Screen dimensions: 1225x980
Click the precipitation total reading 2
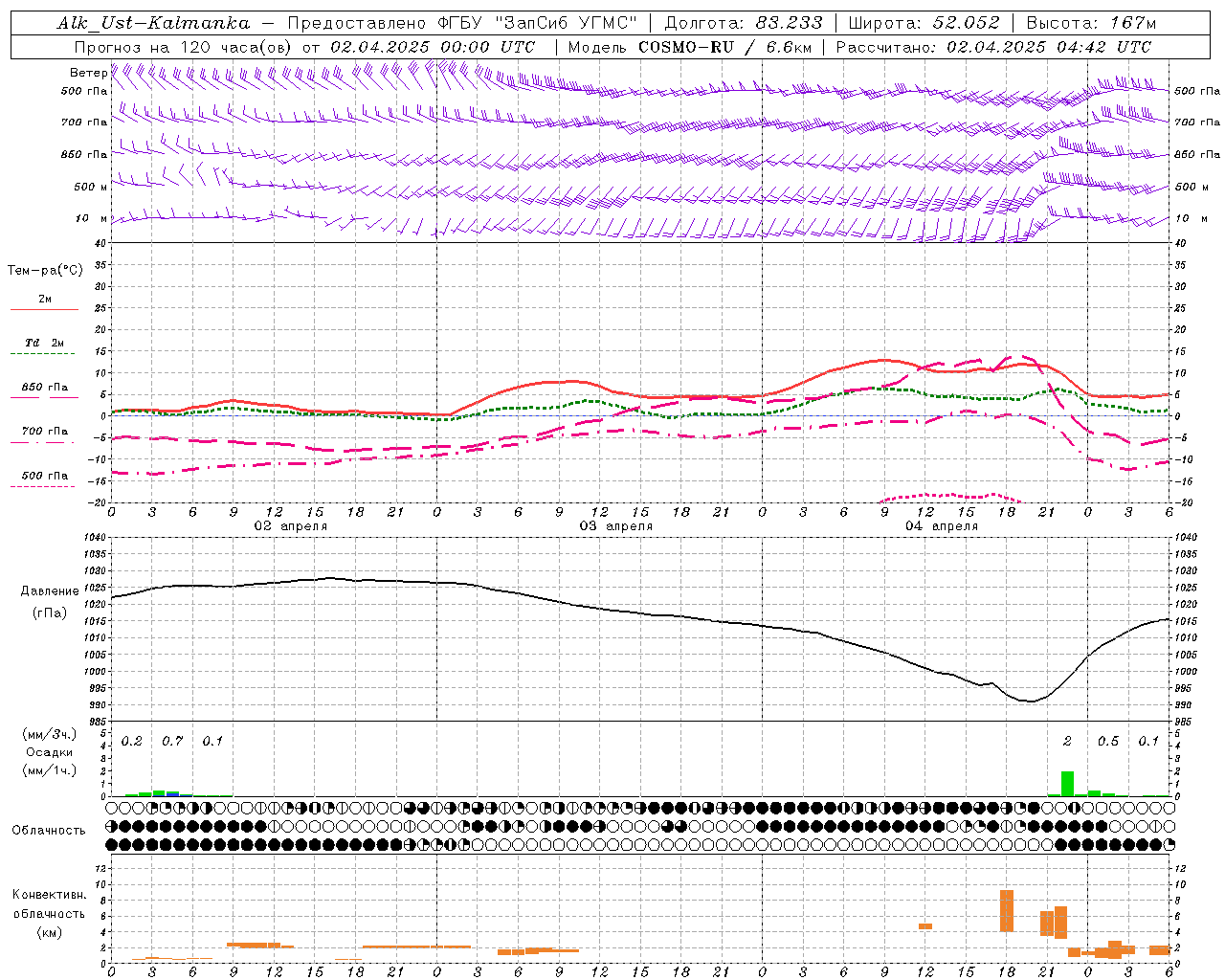[x=1068, y=742]
